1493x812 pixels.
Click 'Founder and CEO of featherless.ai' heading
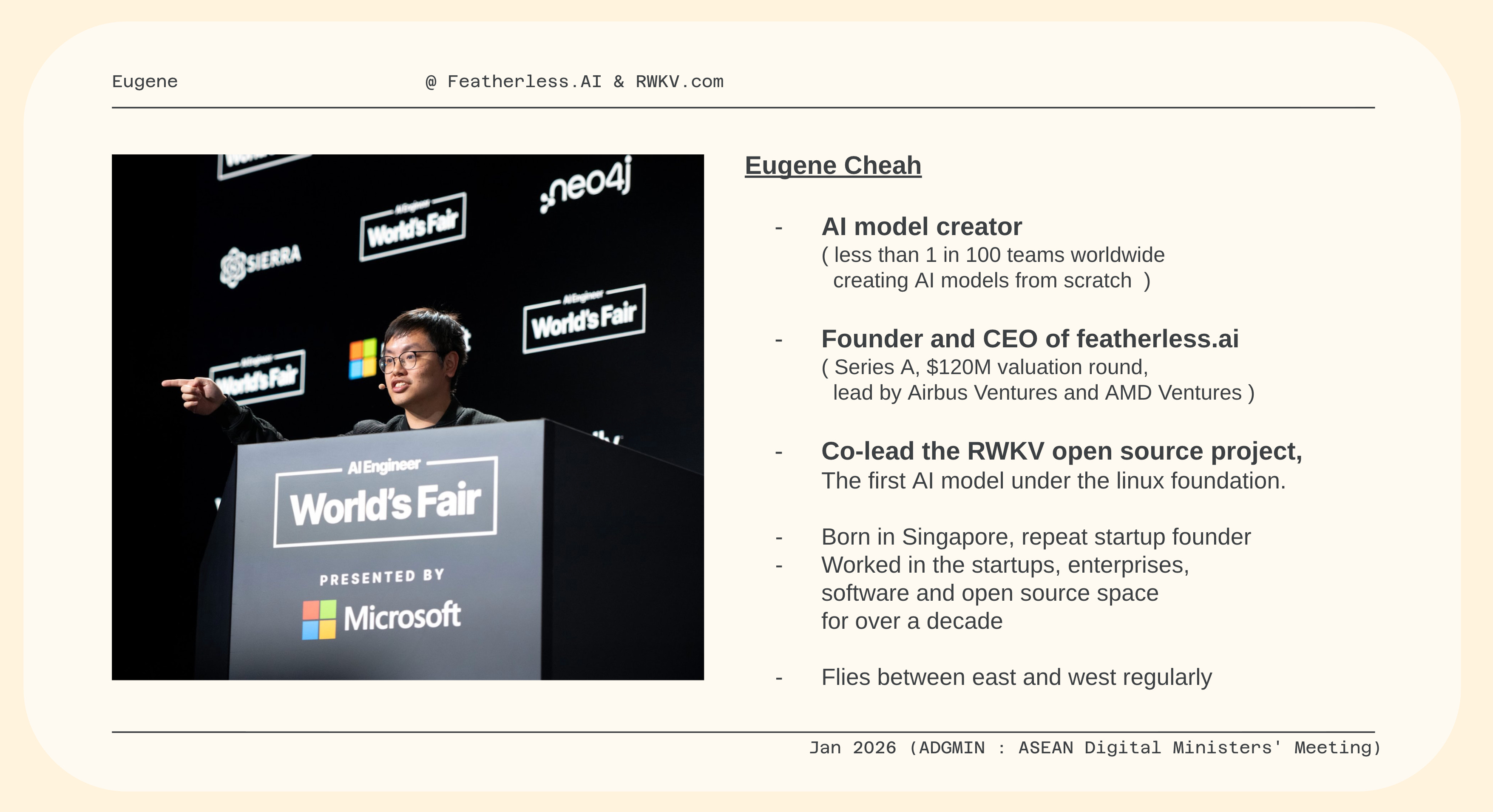tap(1029, 339)
